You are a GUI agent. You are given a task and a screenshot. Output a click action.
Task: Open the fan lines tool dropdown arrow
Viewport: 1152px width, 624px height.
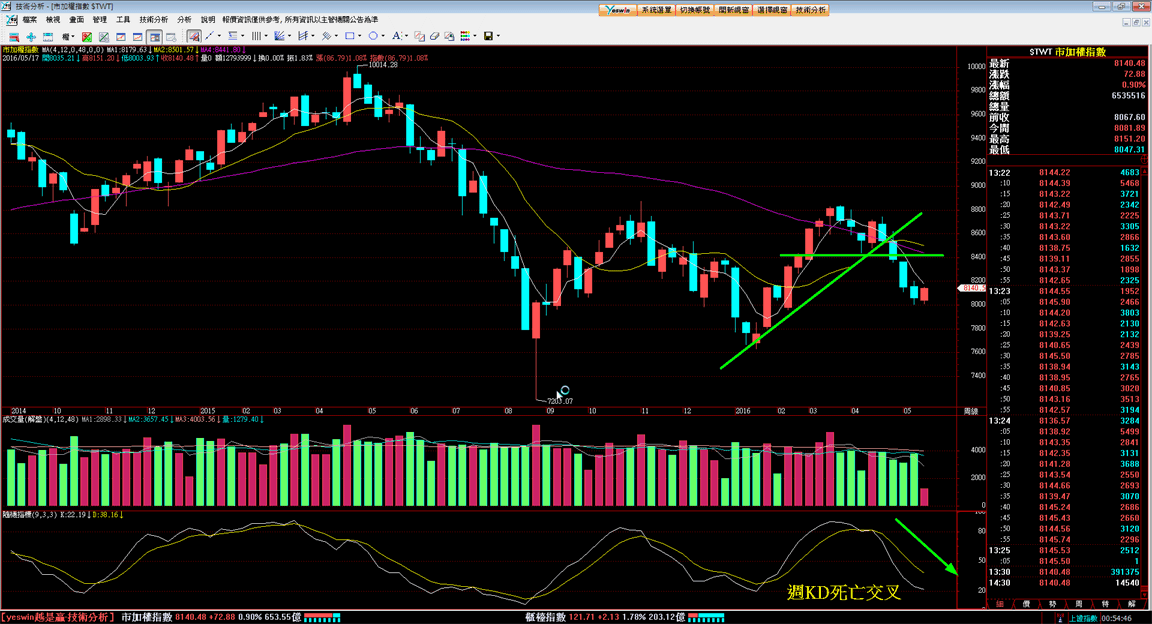pos(289,36)
